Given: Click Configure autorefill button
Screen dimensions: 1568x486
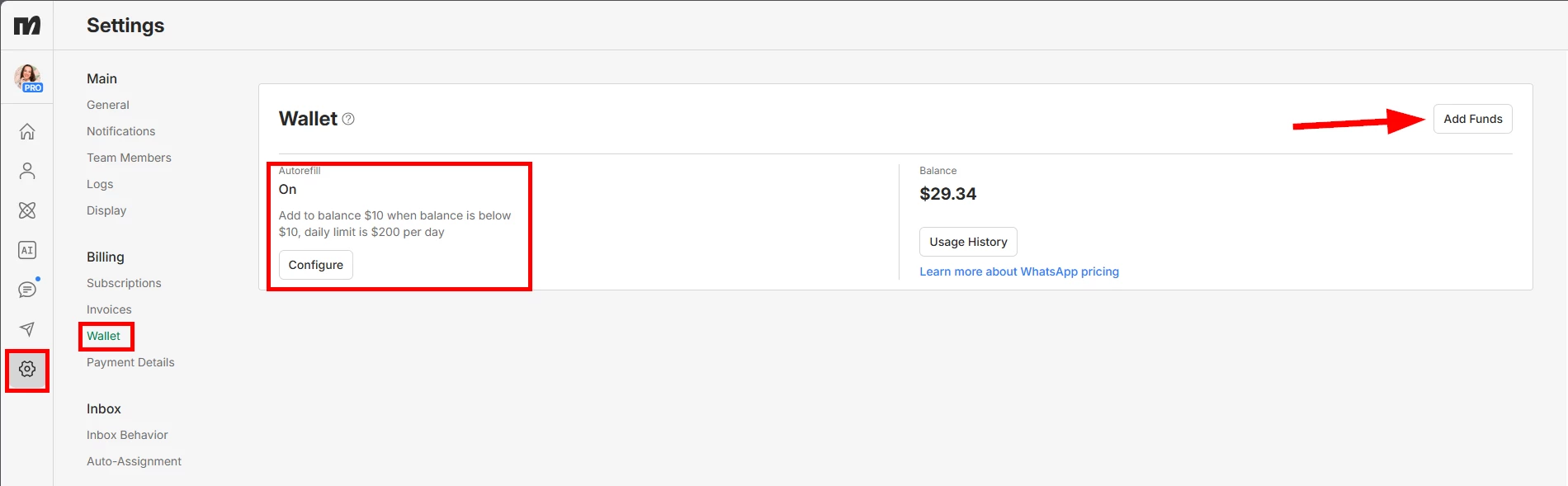Looking at the screenshot, I should (x=316, y=265).
